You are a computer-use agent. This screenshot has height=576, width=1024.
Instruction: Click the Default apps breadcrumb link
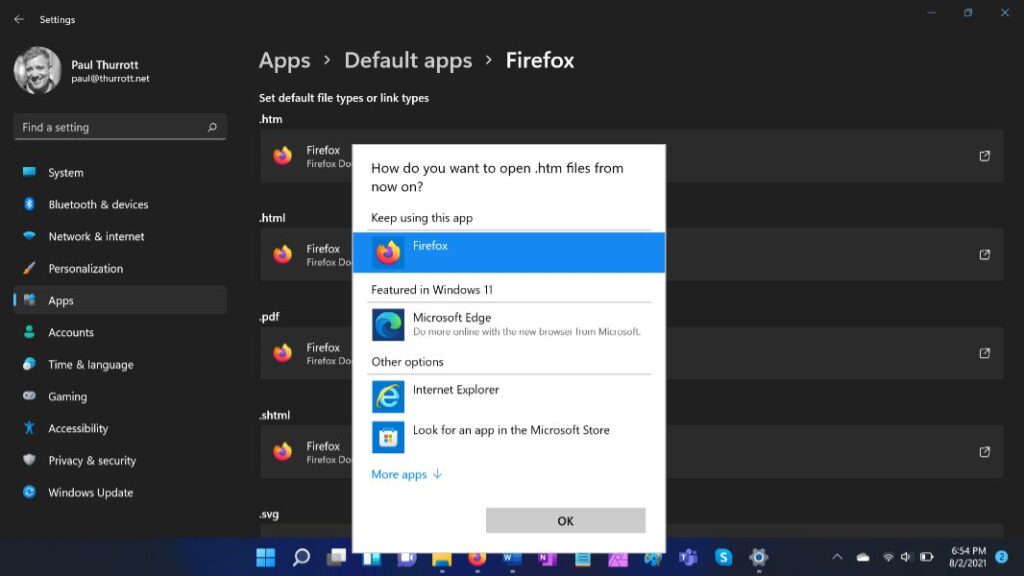408,60
